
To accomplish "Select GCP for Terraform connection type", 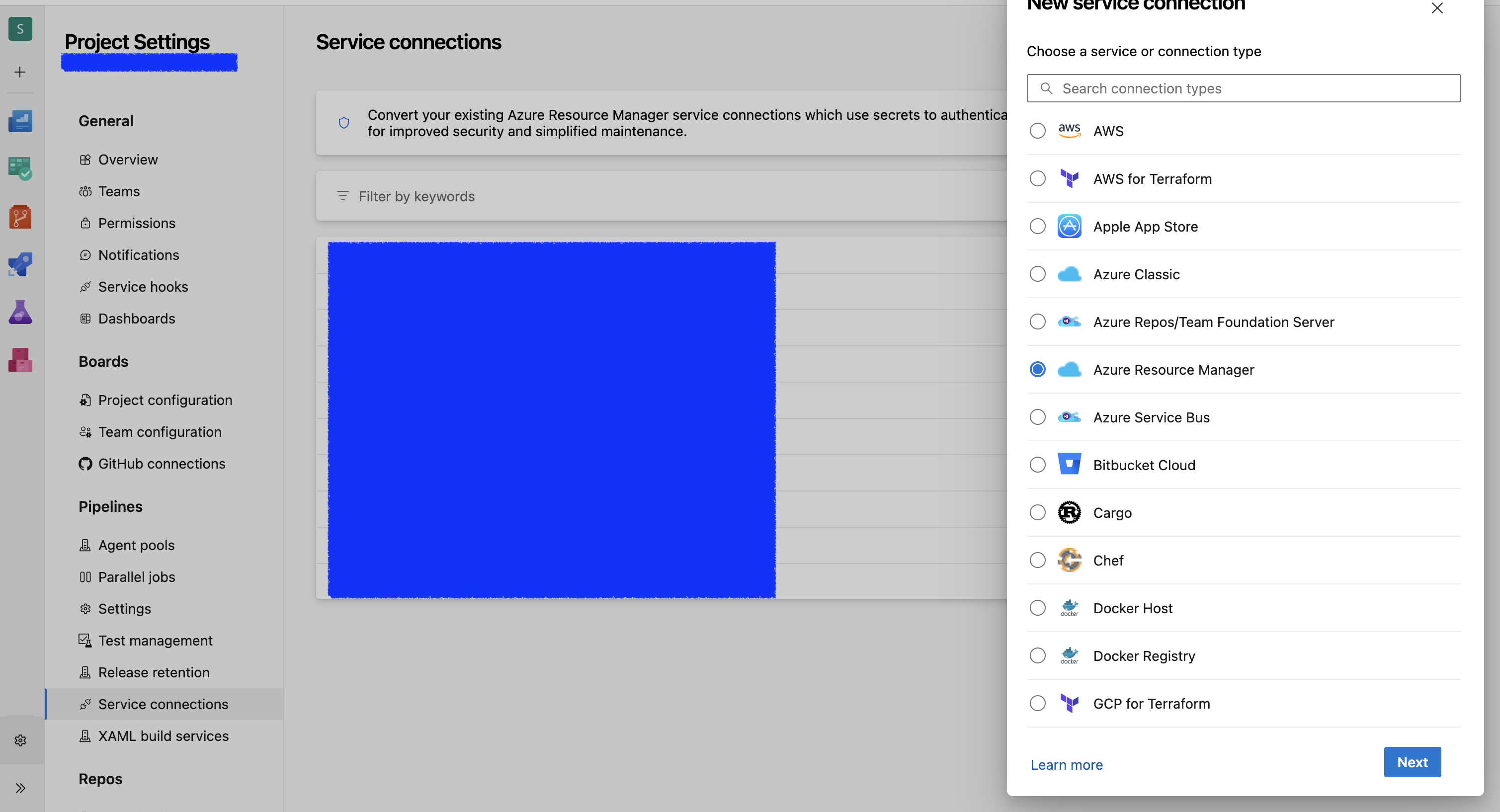I will [1037, 704].
